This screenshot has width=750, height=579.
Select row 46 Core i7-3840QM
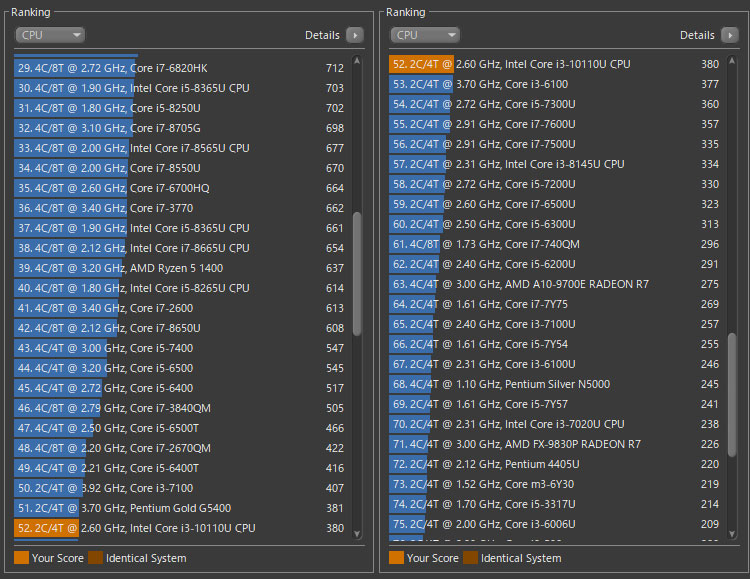pyautogui.click(x=182, y=408)
